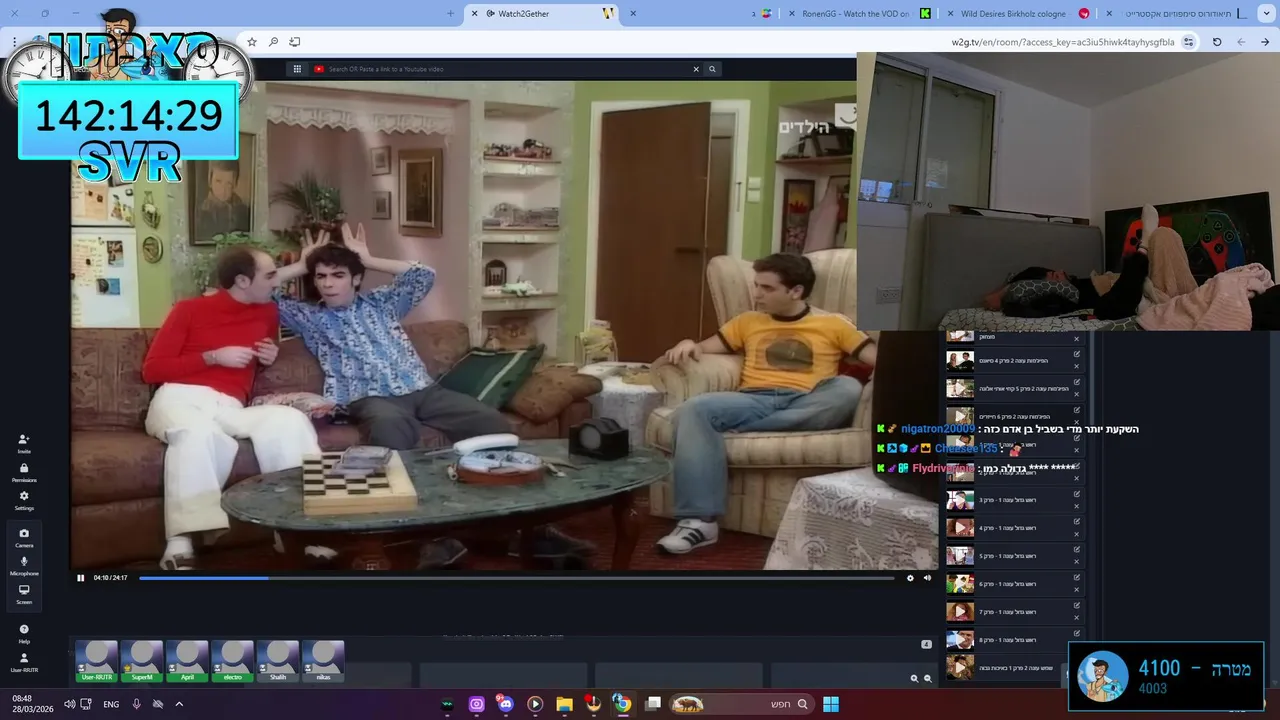Click the Windows Start button
Screen dimensions: 1280x720
[831, 704]
